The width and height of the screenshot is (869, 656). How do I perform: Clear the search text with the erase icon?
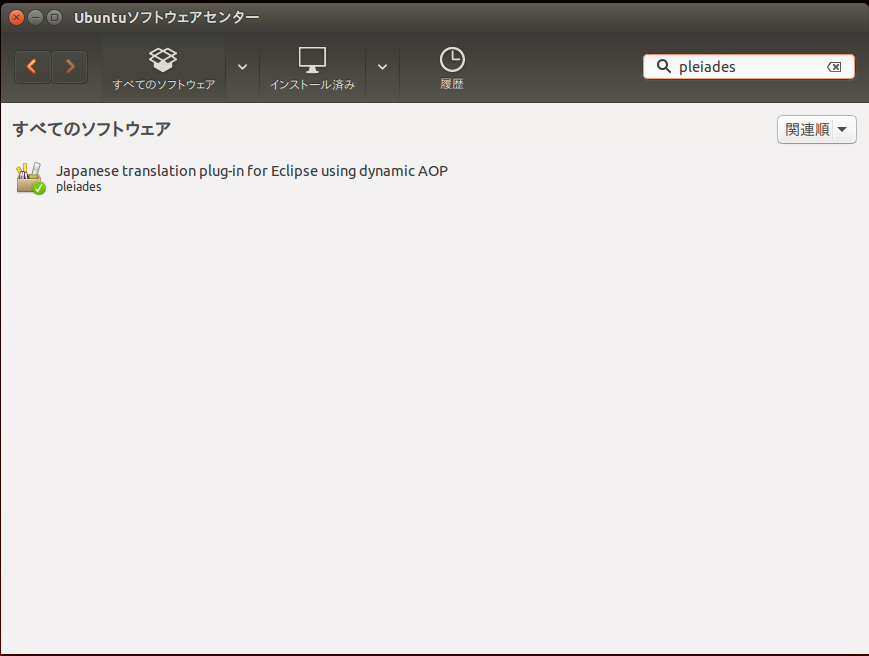pos(834,67)
